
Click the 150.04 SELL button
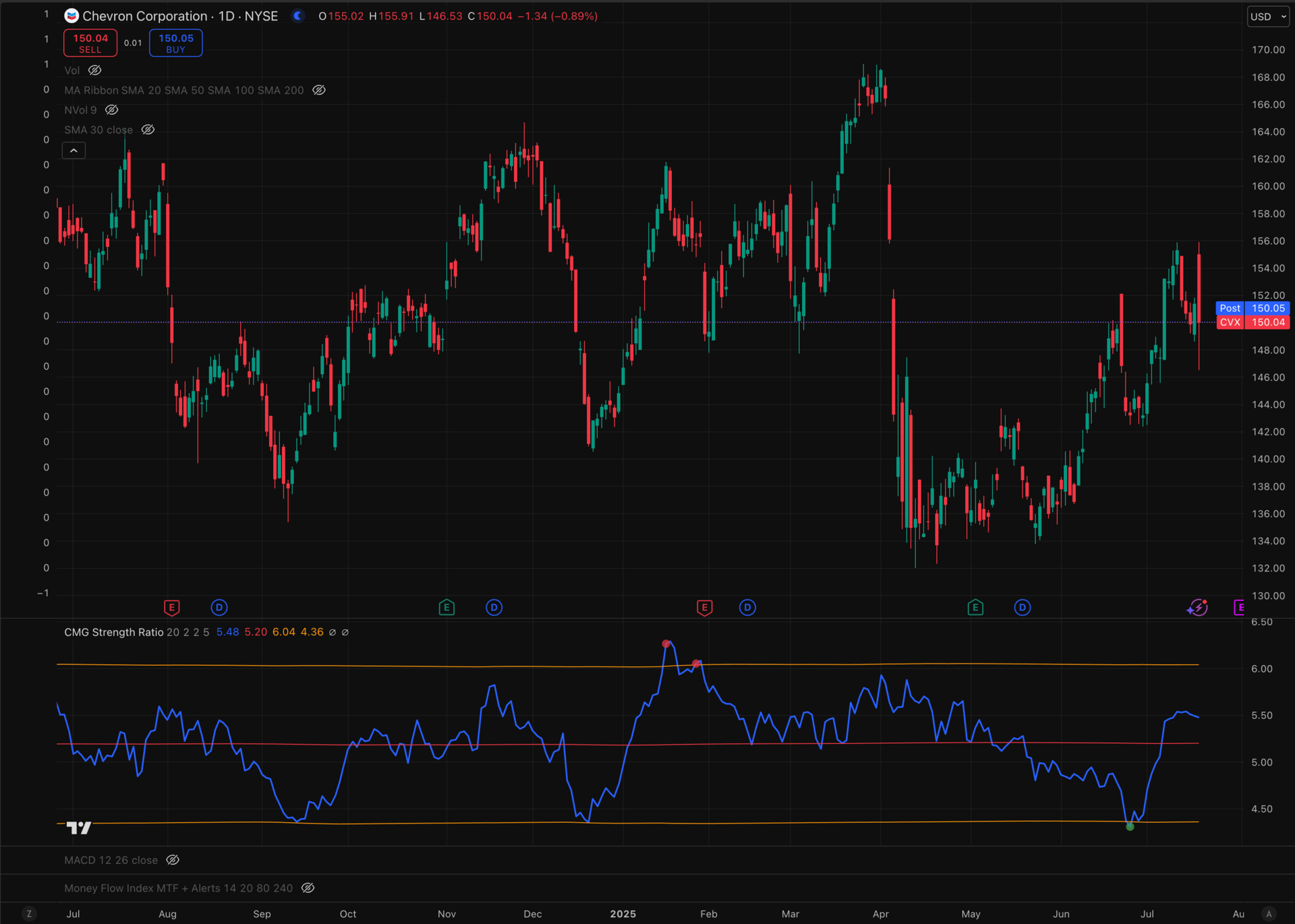[90, 43]
